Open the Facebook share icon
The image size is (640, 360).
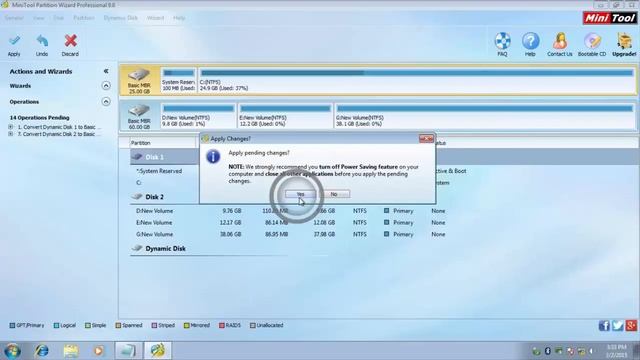pos(604,325)
